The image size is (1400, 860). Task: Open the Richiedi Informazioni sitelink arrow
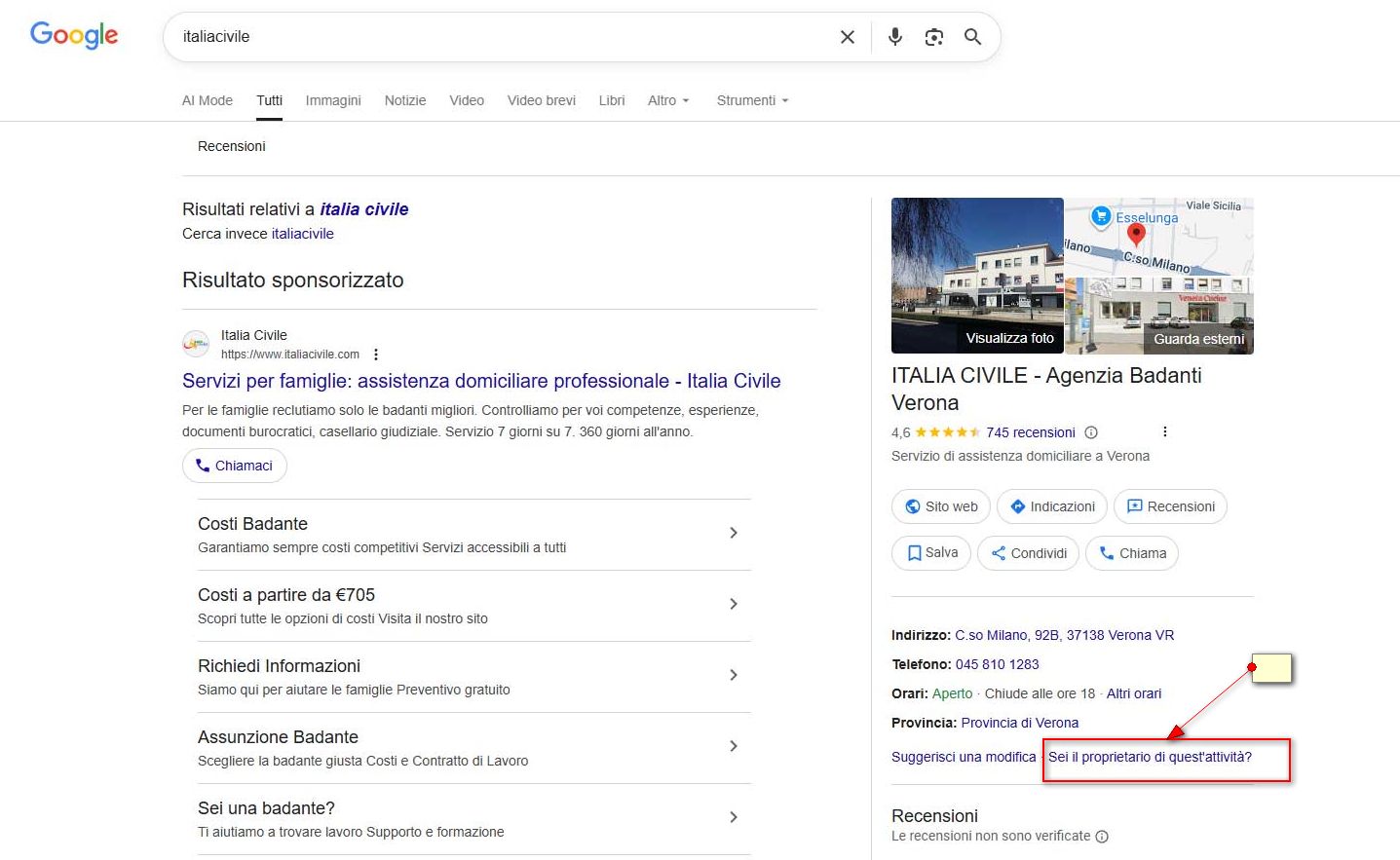734,675
